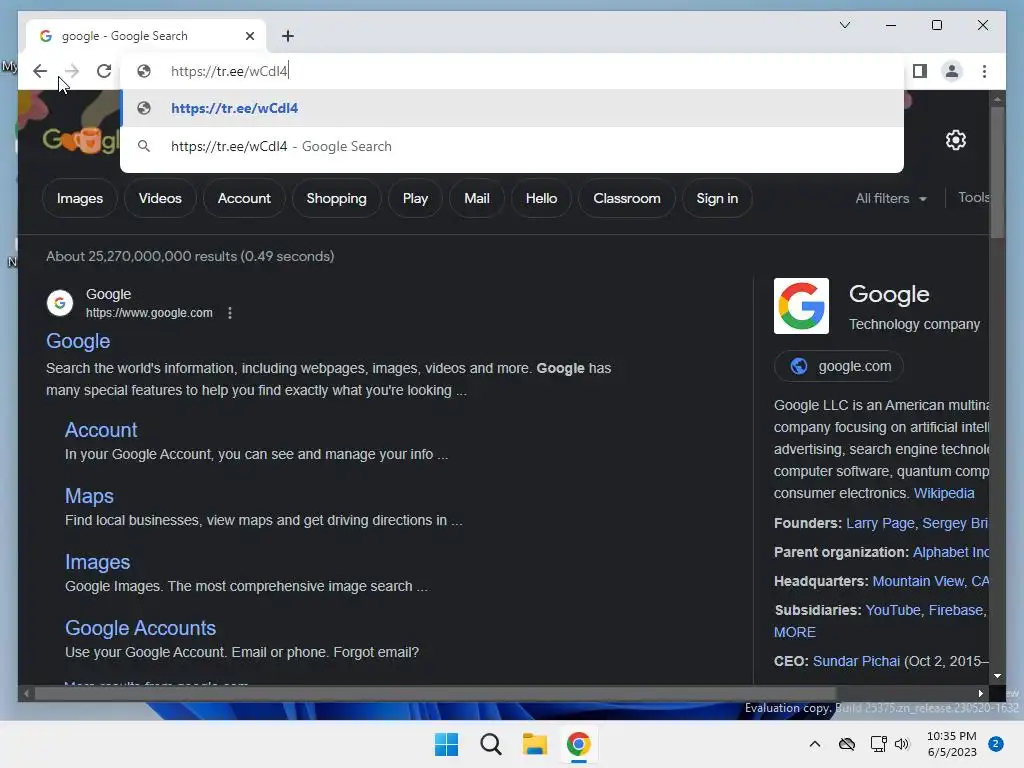The height and width of the screenshot is (768, 1024).
Task: Open Windows taskbar search
Action: point(490,744)
